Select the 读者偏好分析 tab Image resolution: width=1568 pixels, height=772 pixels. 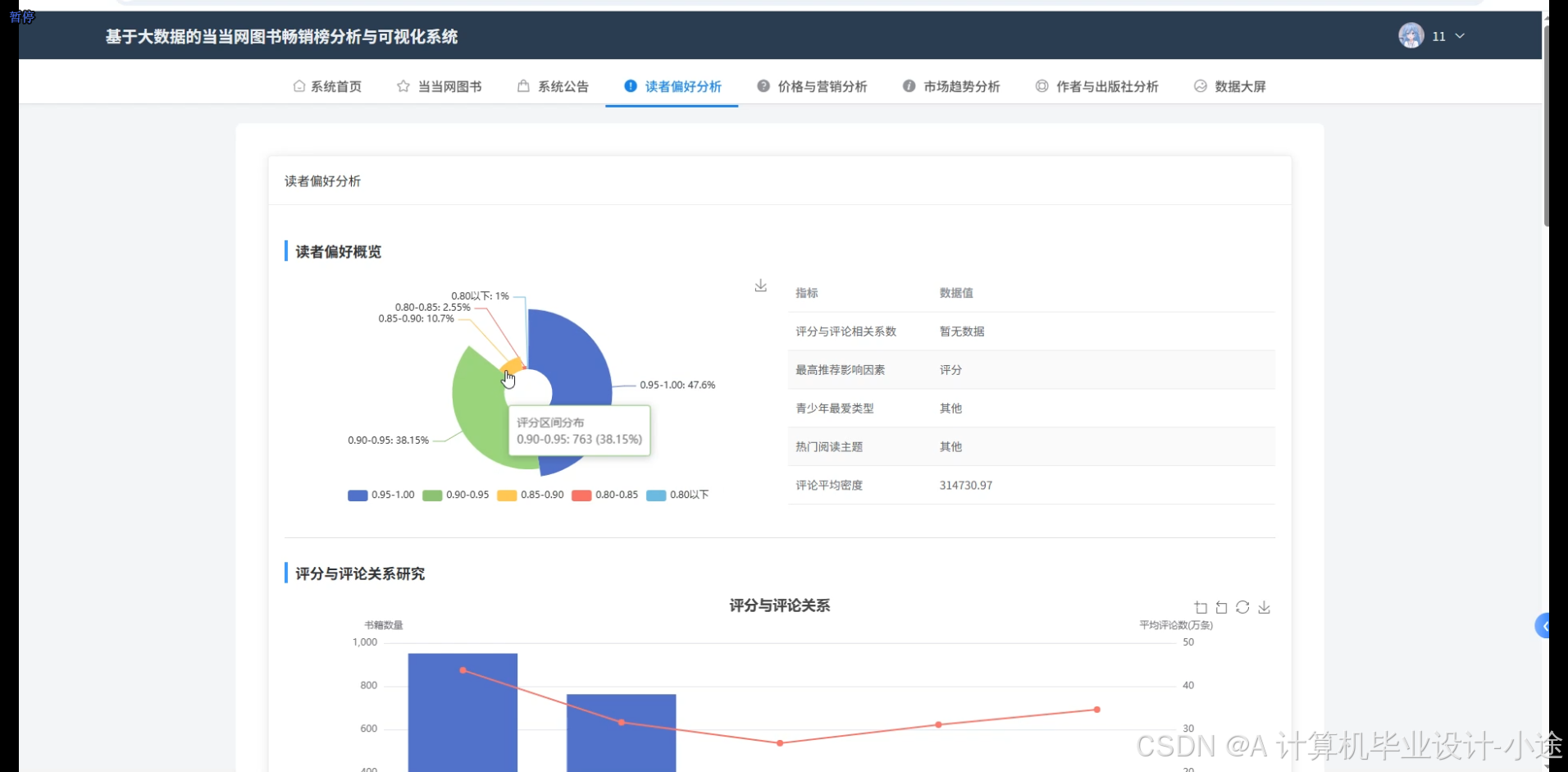click(x=672, y=86)
